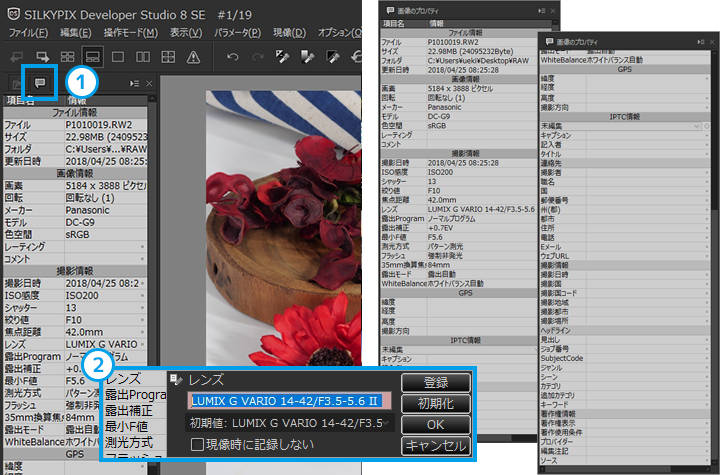Select キーワード row in IPTC window
This screenshot has height=475, width=720.
pyautogui.click(x=624, y=404)
